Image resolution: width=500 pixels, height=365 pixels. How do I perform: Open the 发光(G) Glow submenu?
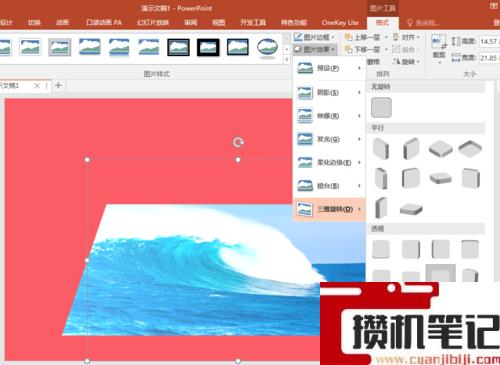329,139
